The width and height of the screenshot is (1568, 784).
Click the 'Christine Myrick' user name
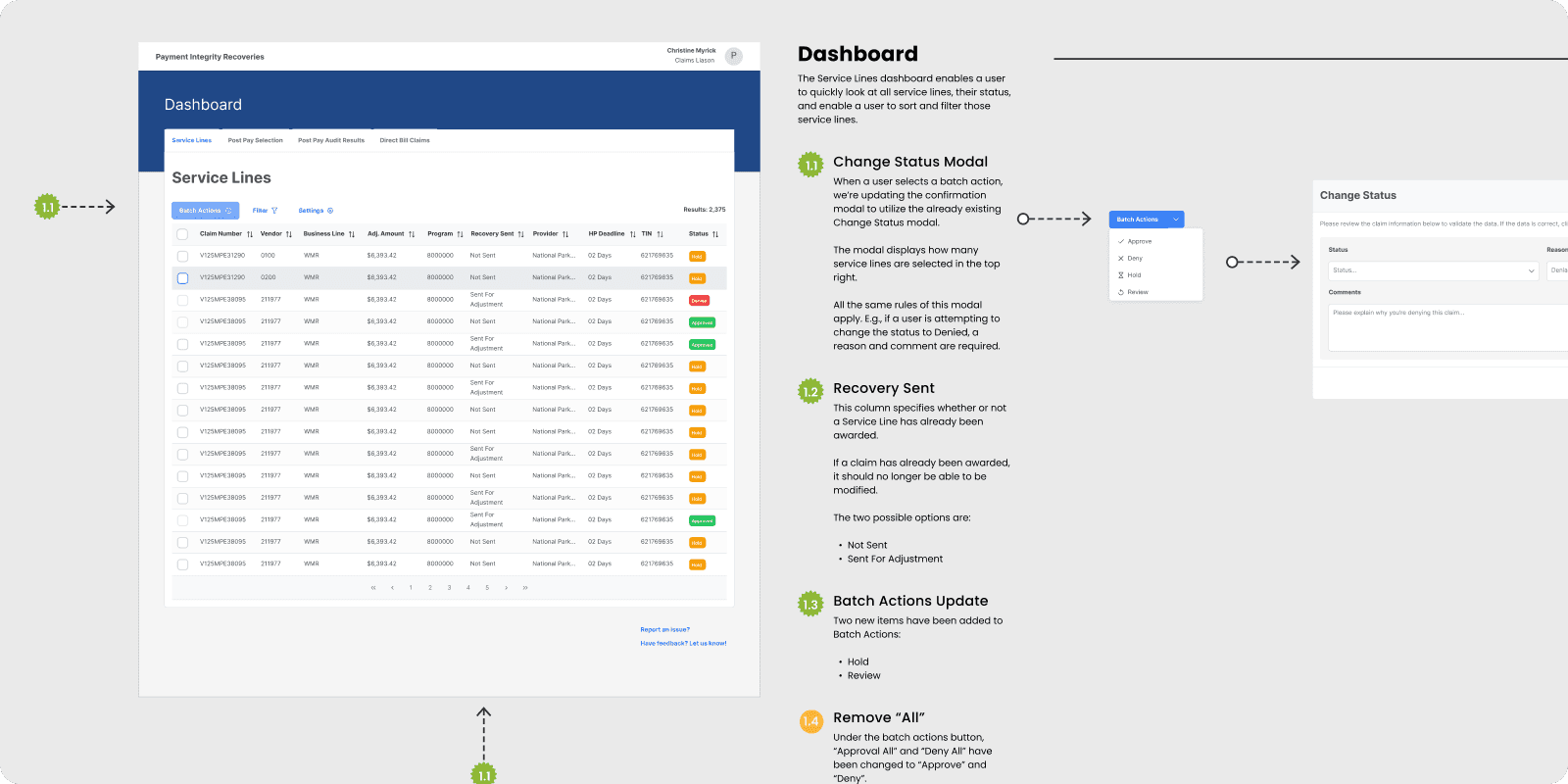(x=691, y=51)
